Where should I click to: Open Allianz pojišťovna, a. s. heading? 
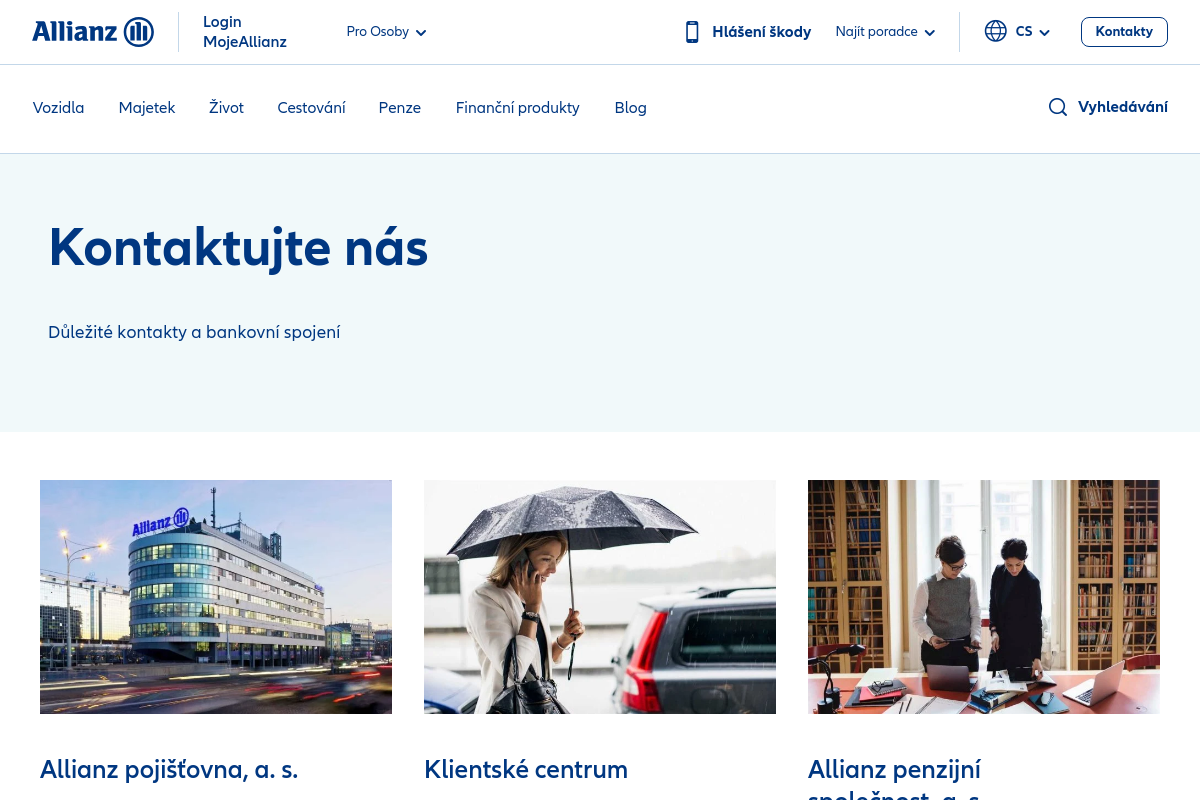[169, 769]
